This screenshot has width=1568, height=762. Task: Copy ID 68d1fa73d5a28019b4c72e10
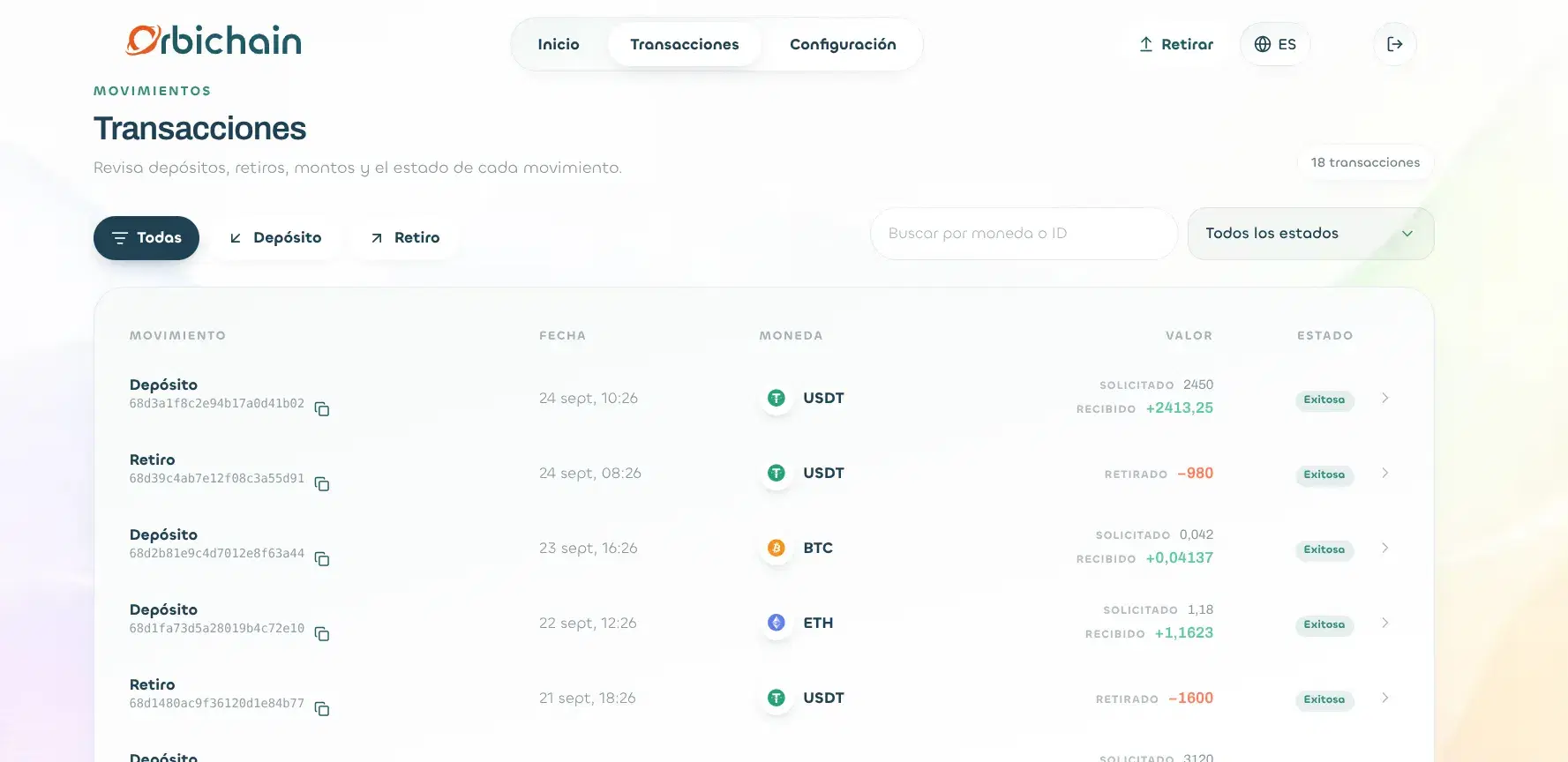click(322, 634)
